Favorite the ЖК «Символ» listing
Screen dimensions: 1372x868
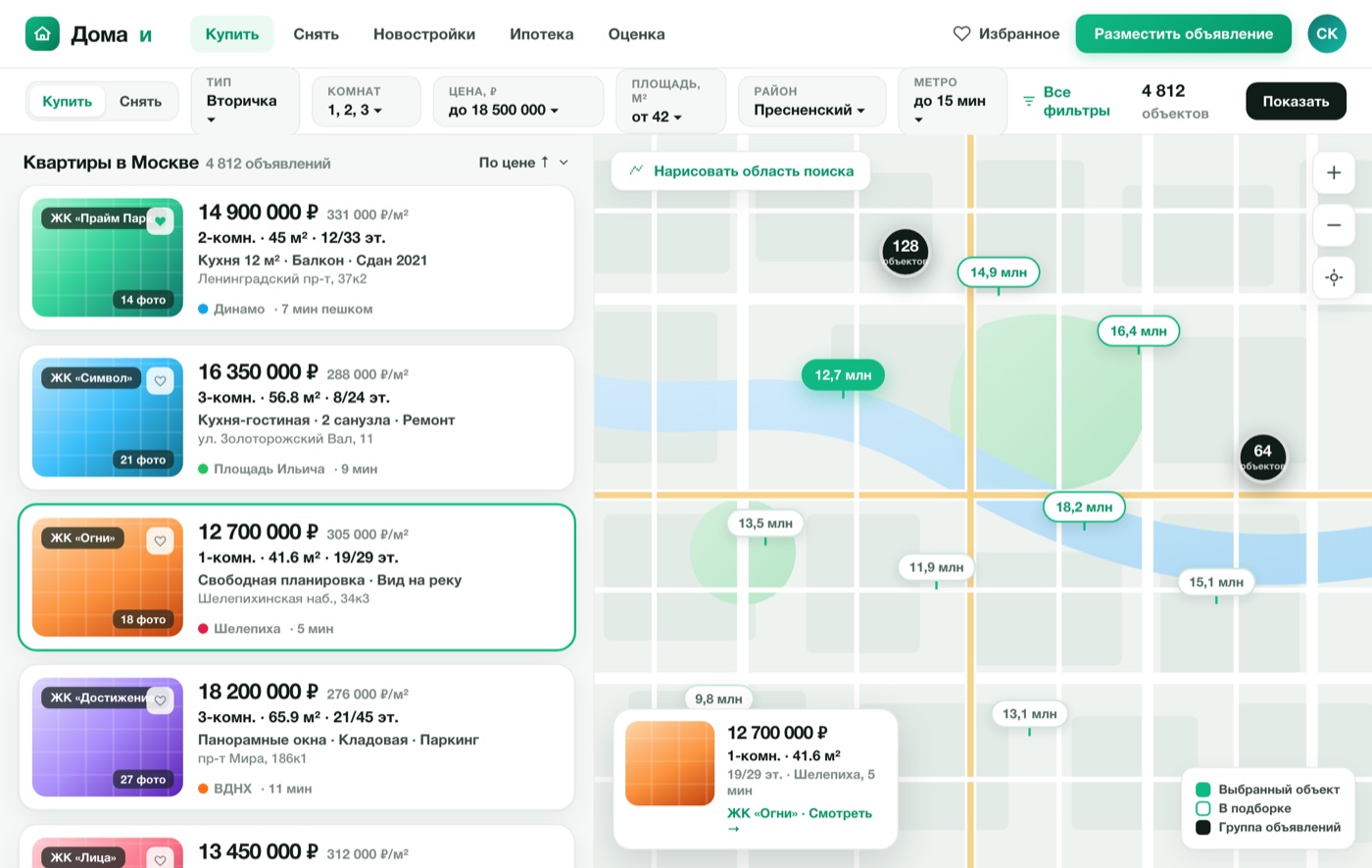(161, 380)
